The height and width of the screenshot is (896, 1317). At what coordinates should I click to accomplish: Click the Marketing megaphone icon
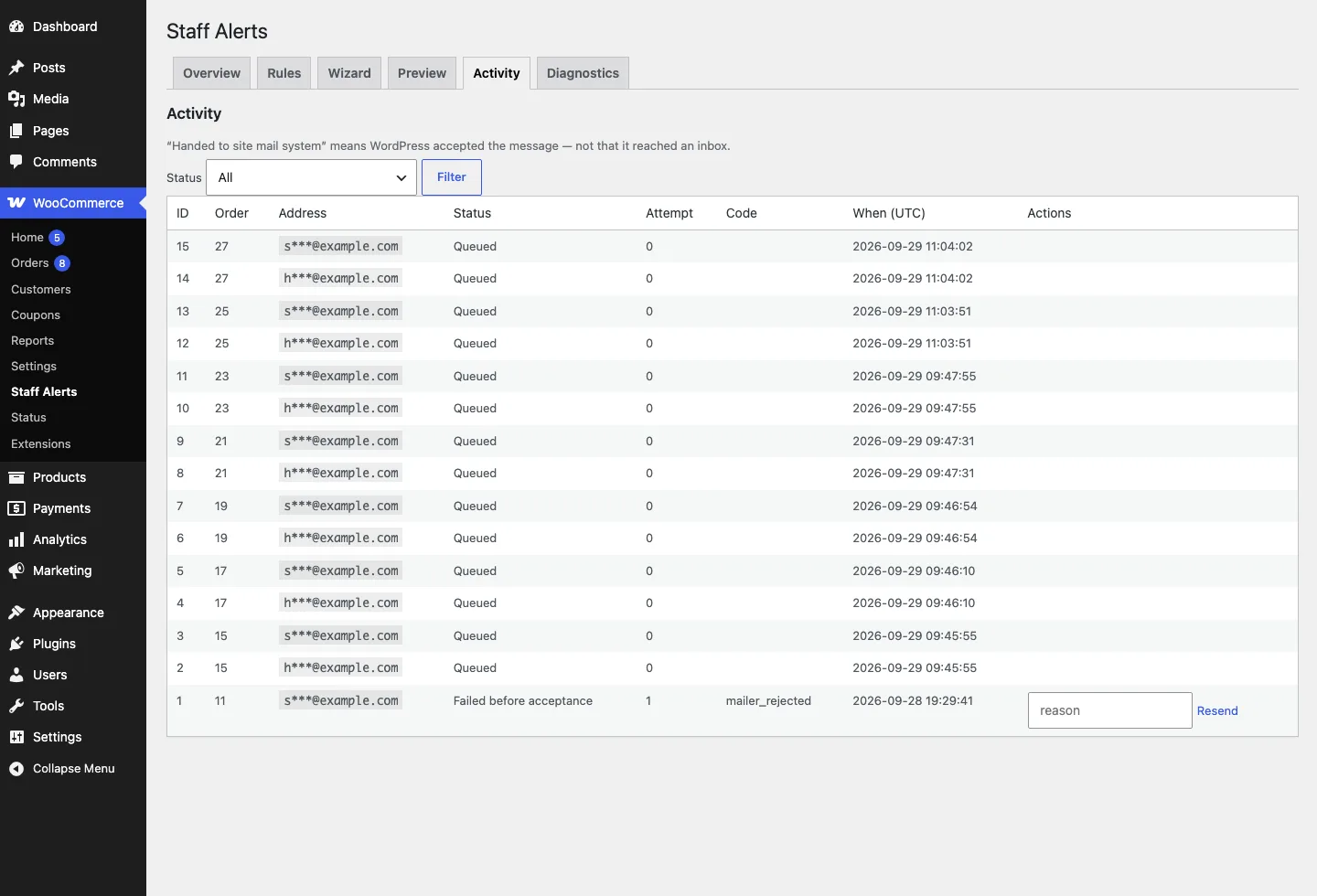point(16,571)
